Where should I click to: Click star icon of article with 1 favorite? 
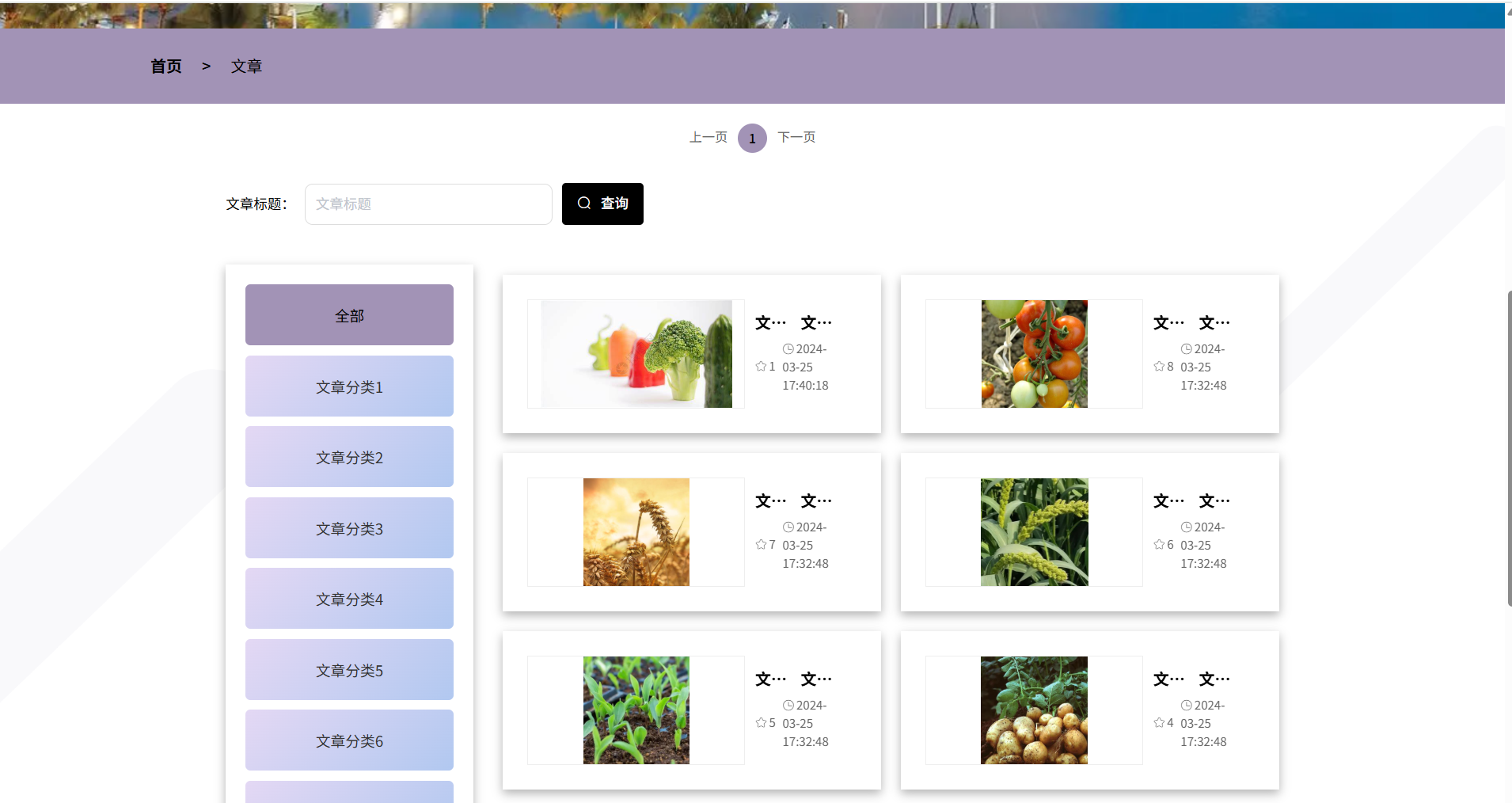click(x=761, y=367)
